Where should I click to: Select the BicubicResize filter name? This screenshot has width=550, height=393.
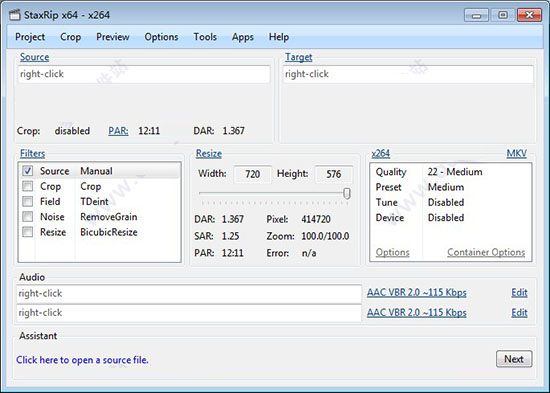coord(109,232)
